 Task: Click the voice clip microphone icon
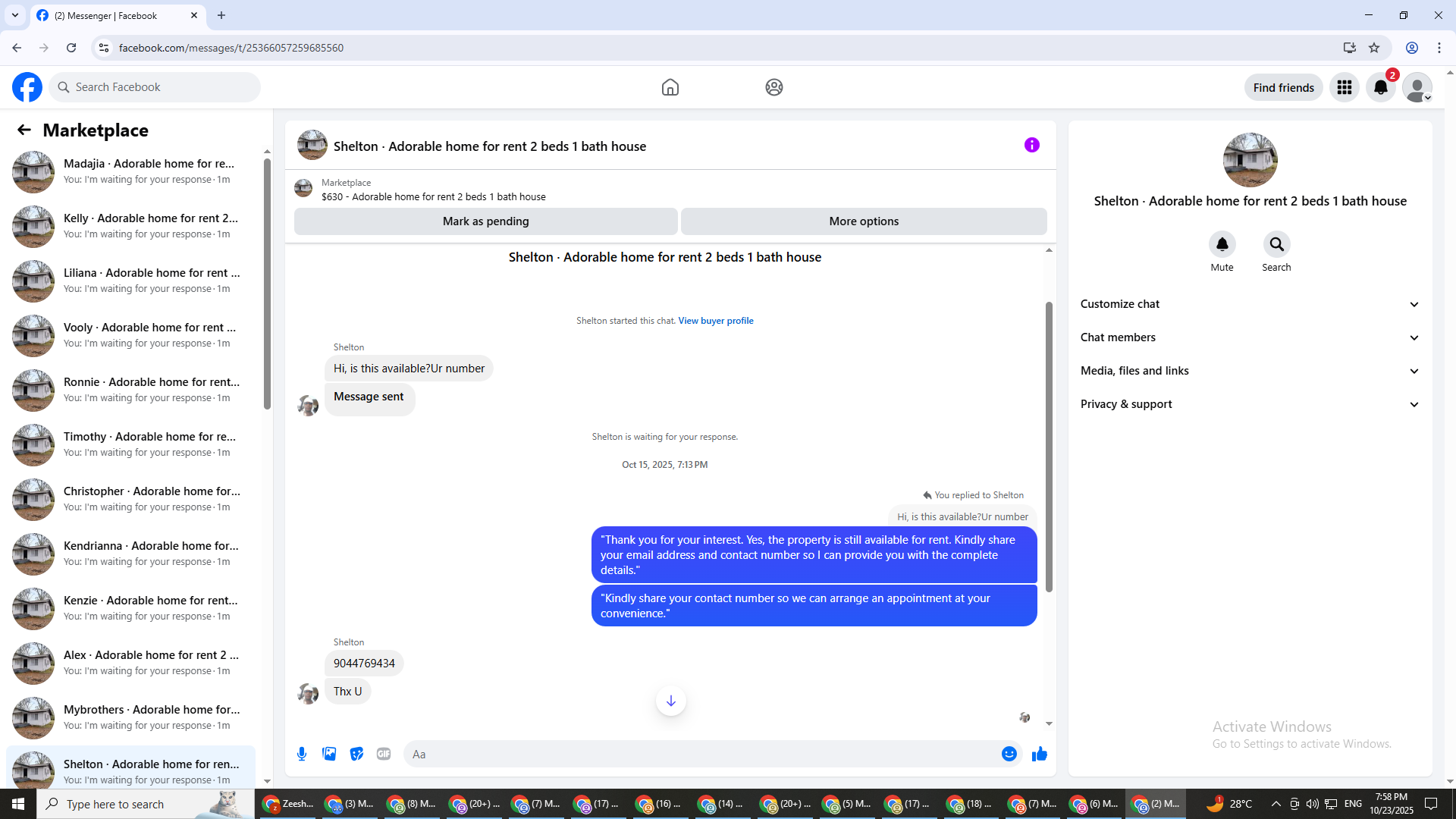[x=302, y=754]
